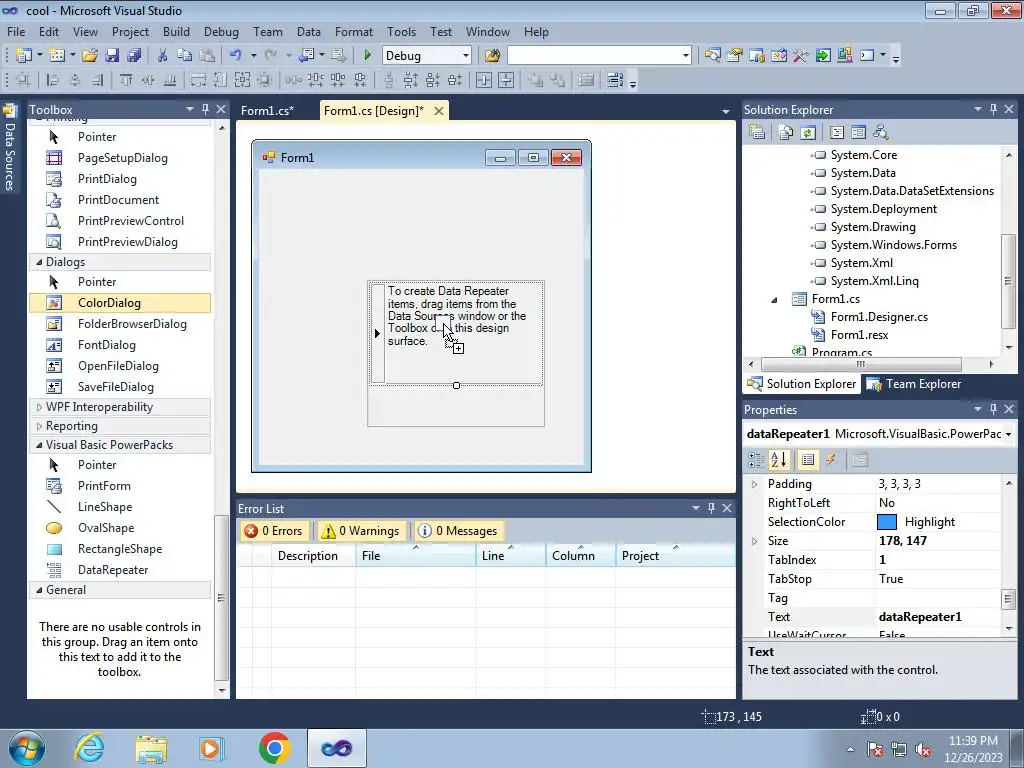Click the Open File toolbar icon
The image size is (1024, 768).
point(89,56)
